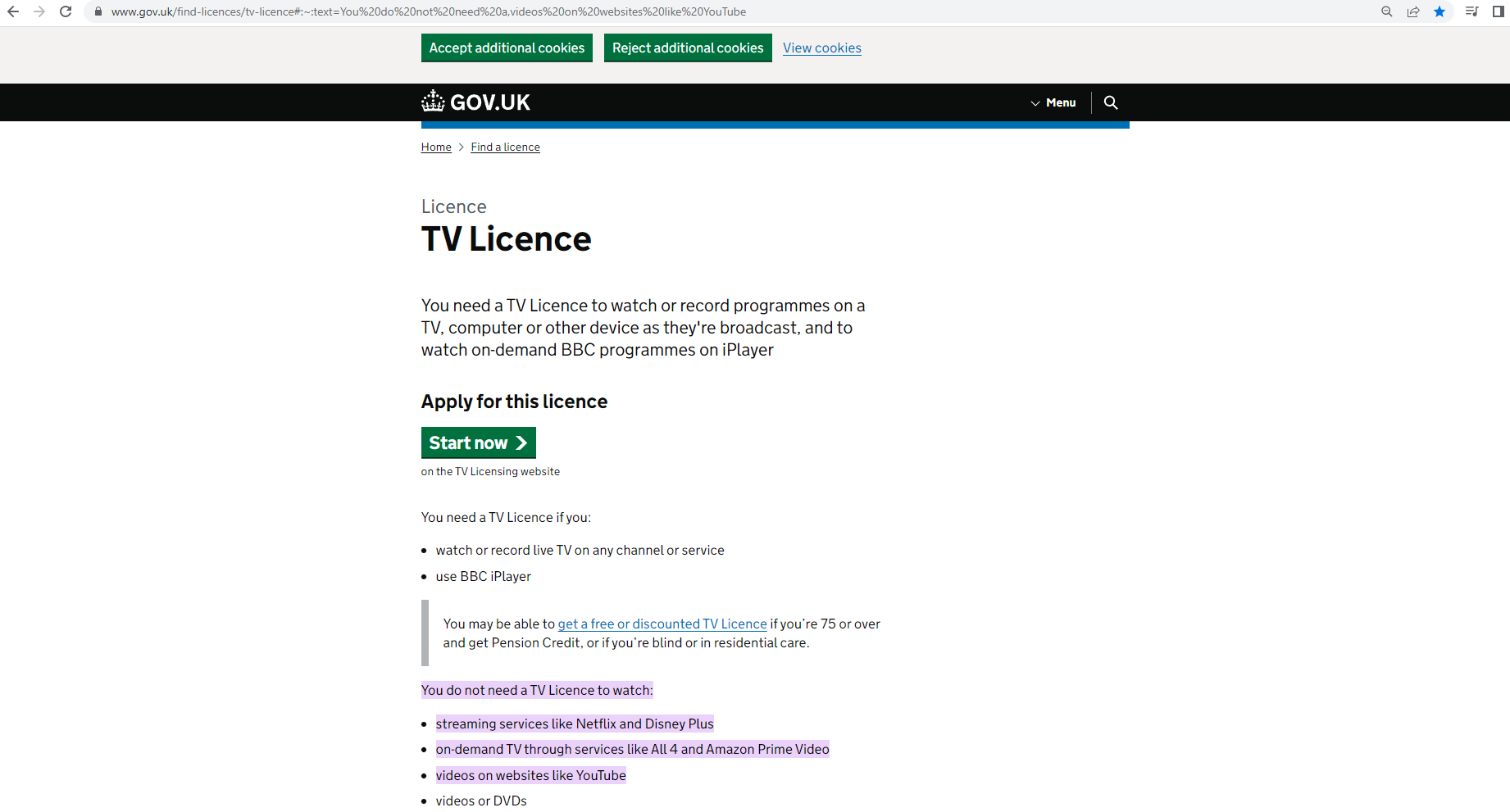The width and height of the screenshot is (1510, 812).
Task: Click the 'on the TV Licensing website' text
Action: 490,472
